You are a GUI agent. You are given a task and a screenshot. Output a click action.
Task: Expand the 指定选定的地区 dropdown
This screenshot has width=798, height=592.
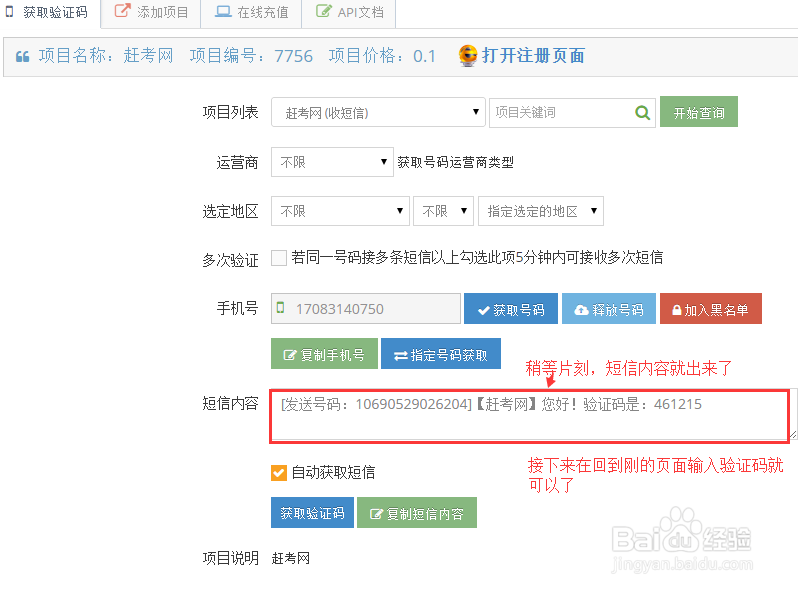pyautogui.click(x=540, y=211)
